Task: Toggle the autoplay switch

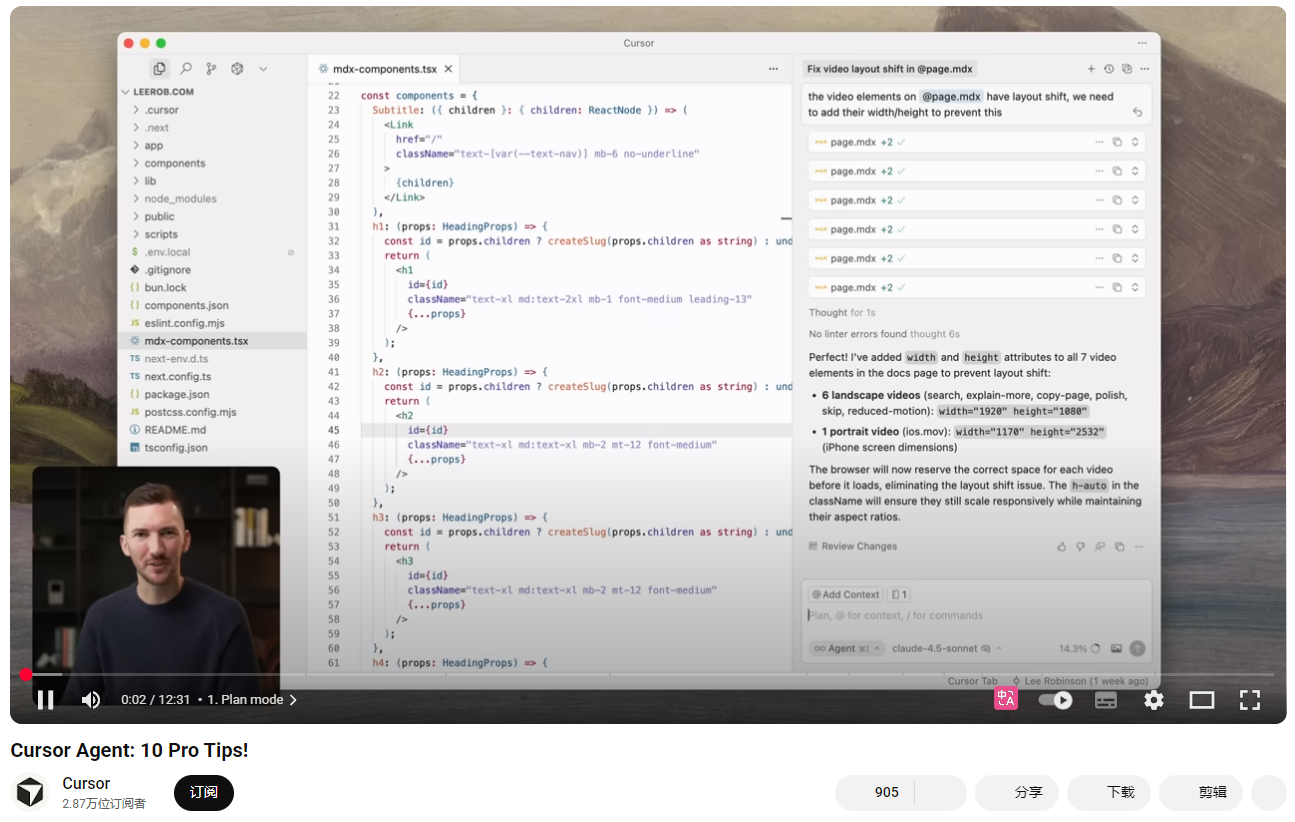Action: tap(1056, 700)
